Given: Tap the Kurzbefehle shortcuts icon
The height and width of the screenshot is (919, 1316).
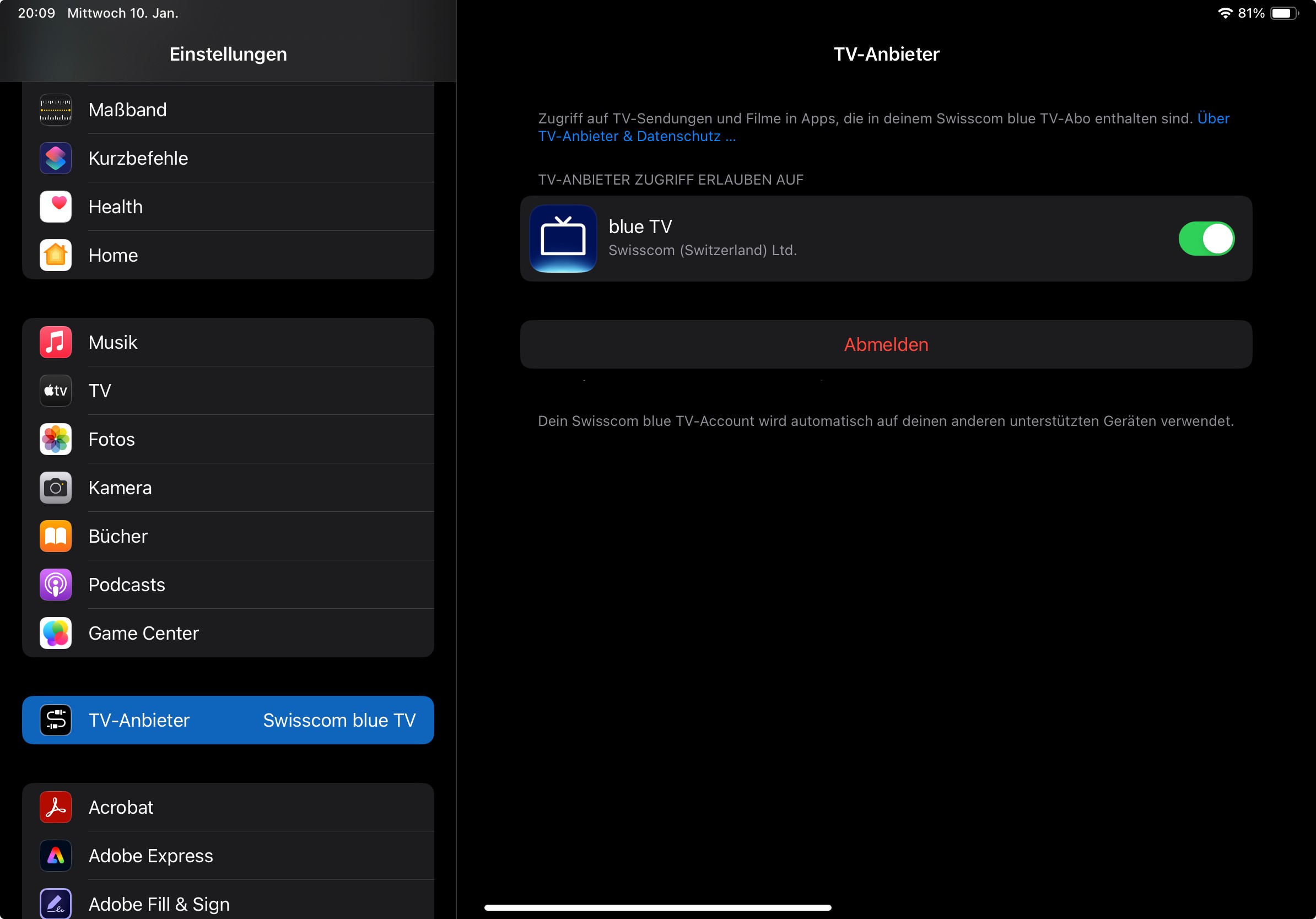Looking at the screenshot, I should [x=56, y=158].
